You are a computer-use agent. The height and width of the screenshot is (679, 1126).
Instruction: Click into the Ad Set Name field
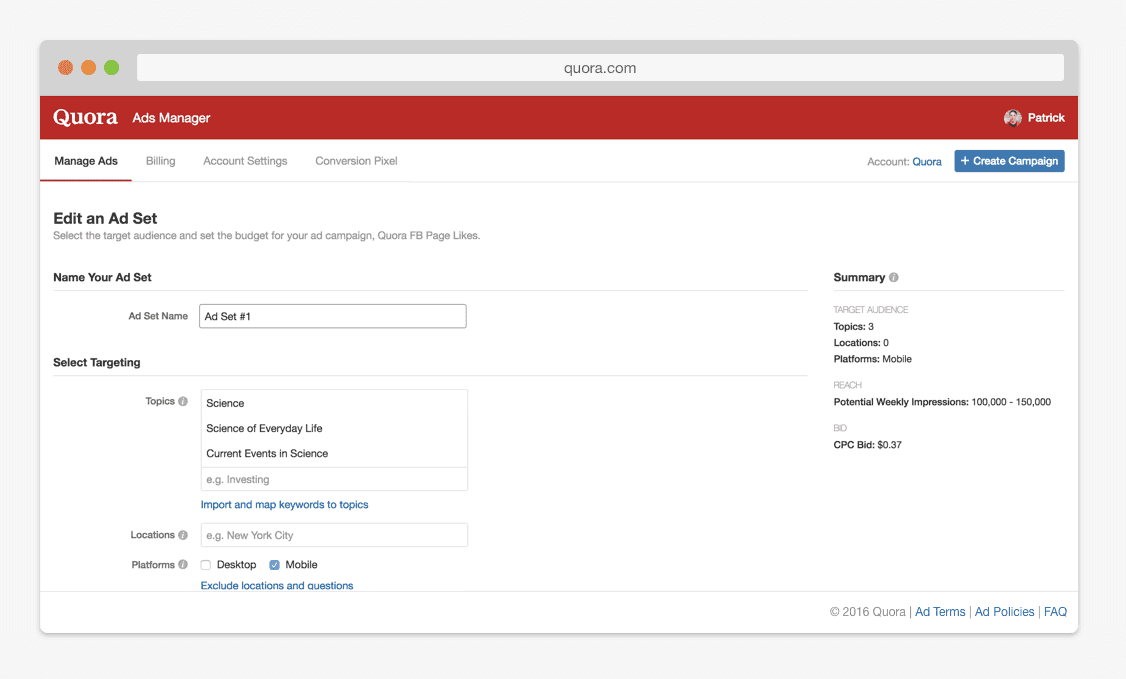(x=333, y=316)
